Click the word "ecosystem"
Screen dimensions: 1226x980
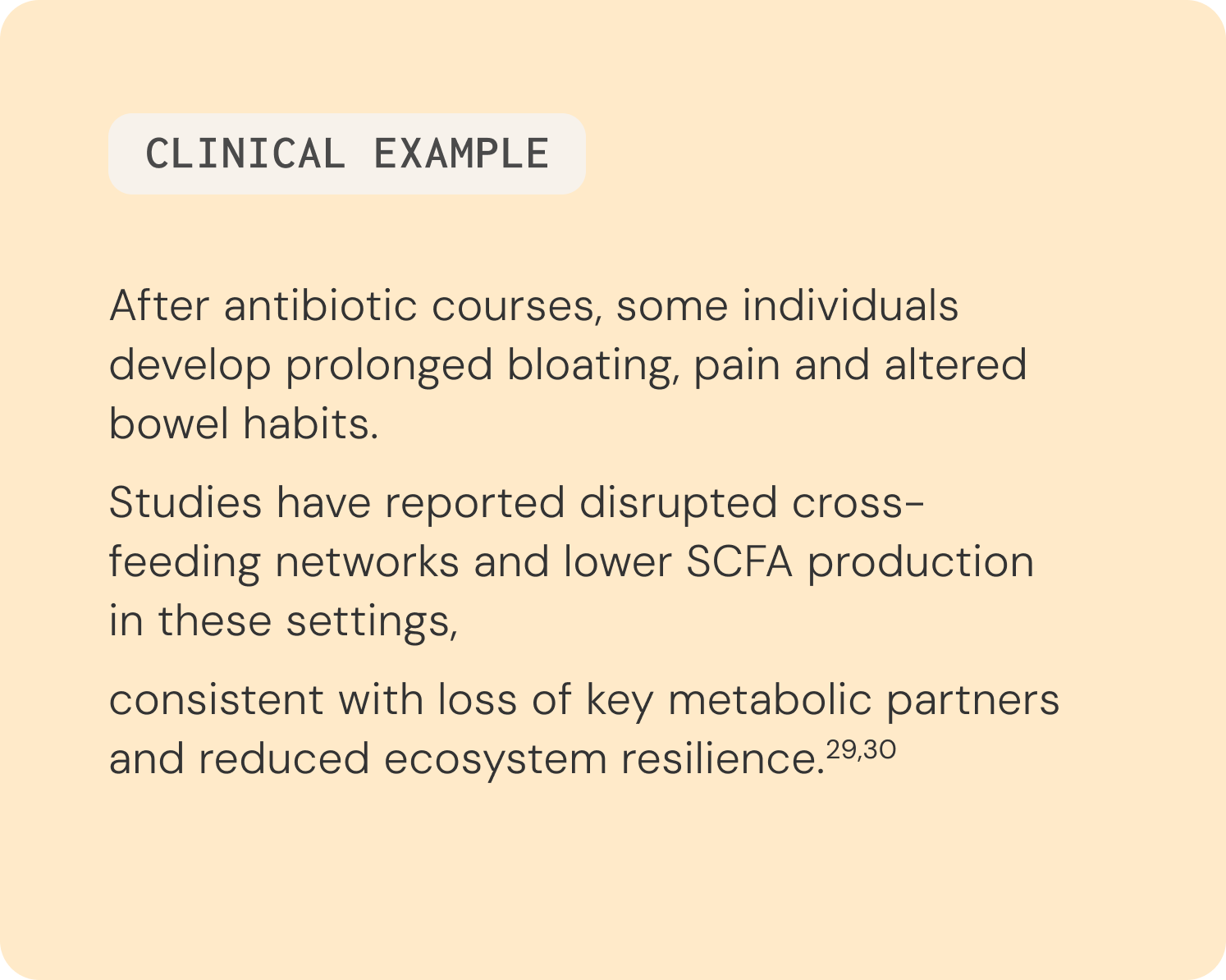[495, 759]
